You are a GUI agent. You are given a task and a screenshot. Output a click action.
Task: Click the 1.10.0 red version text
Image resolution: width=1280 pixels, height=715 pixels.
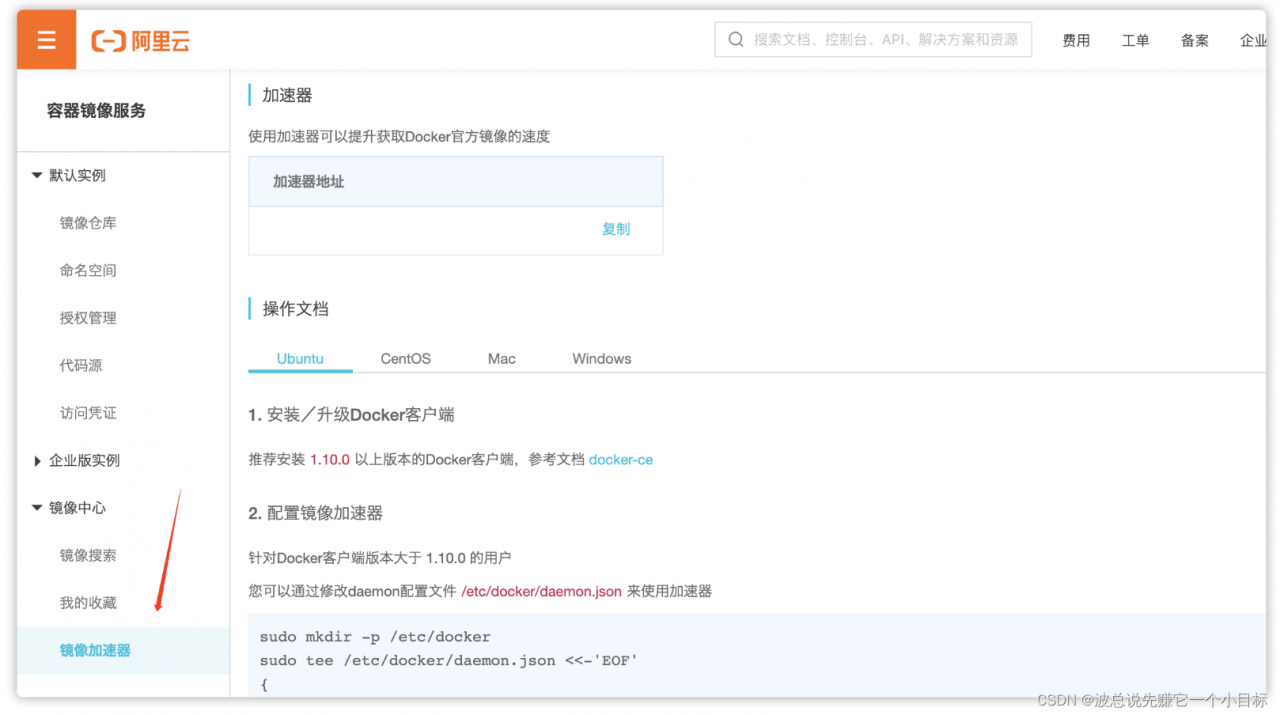[330, 460]
